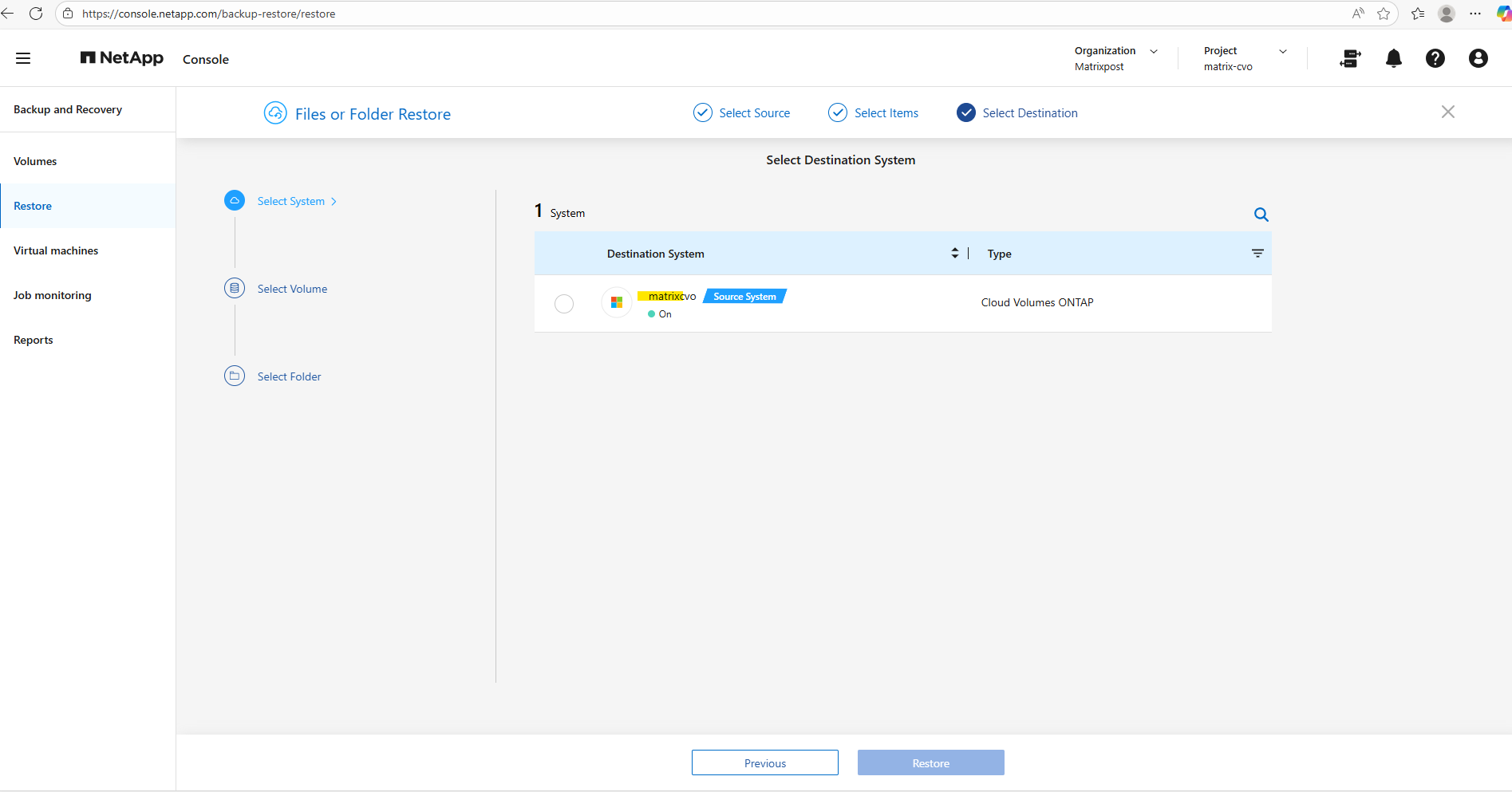Open the Type column filter icon
The image size is (1512, 792).
1257,254
